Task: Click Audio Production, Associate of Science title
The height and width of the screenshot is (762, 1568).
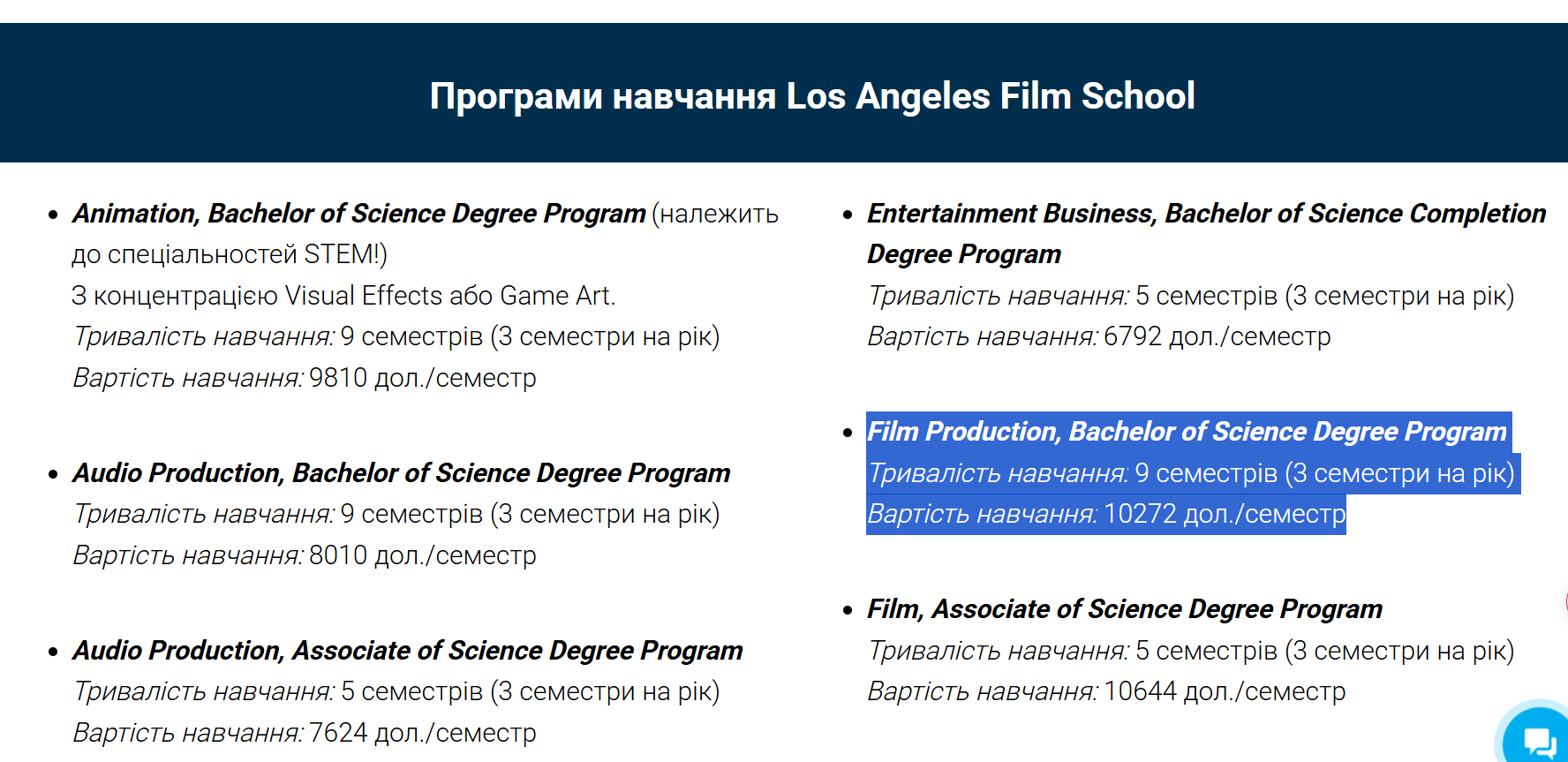Action: click(408, 651)
